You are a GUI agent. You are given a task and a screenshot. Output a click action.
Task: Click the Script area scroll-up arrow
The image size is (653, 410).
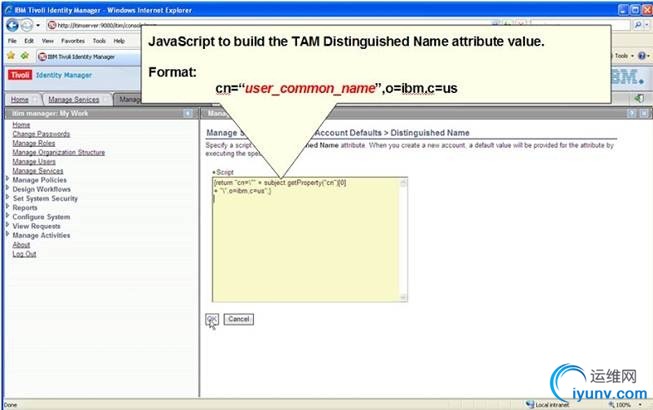[x=403, y=183]
